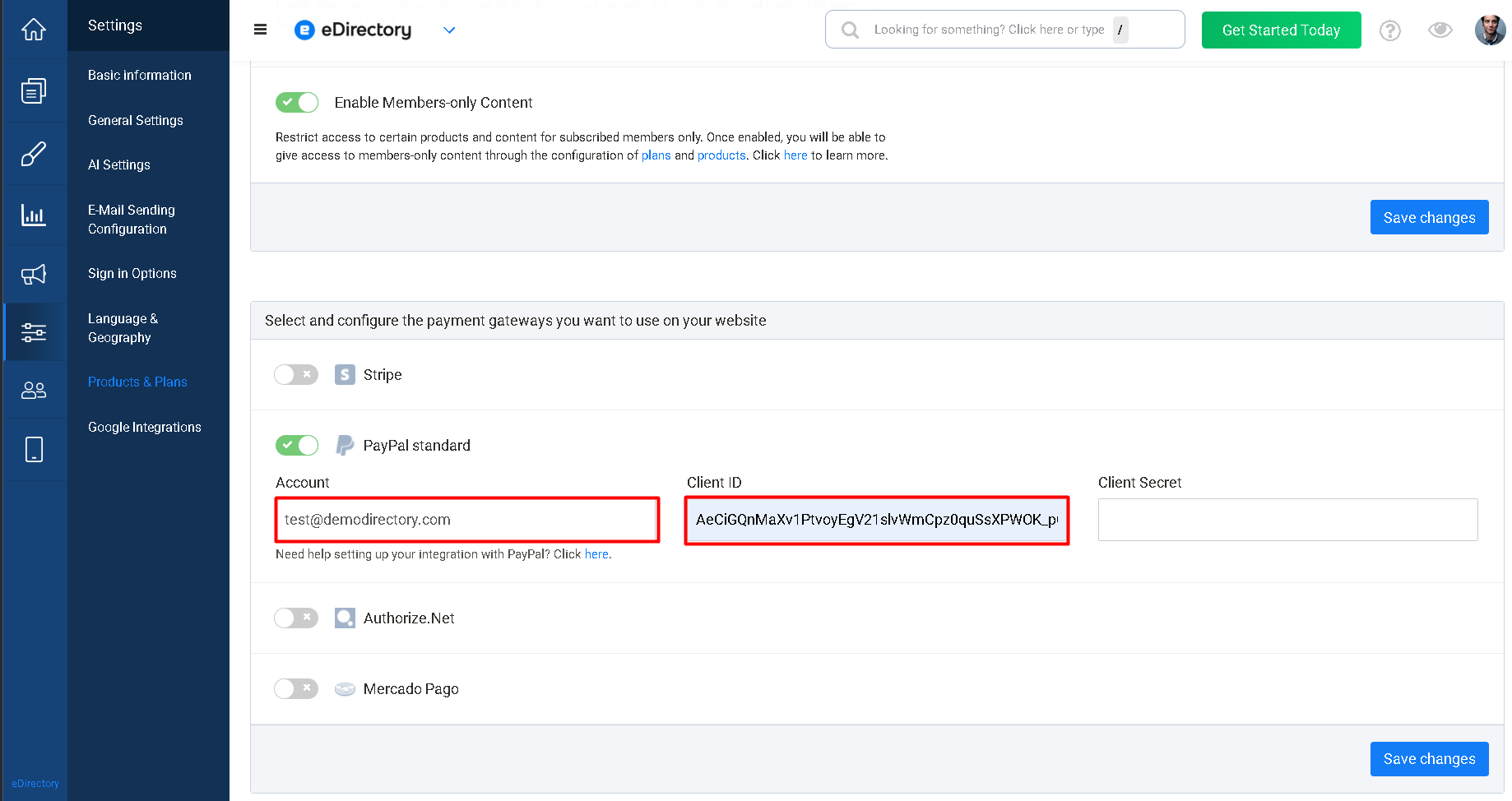
Task: Enable the Authorize.Net gateway toggle
Action: pos(297,618)
